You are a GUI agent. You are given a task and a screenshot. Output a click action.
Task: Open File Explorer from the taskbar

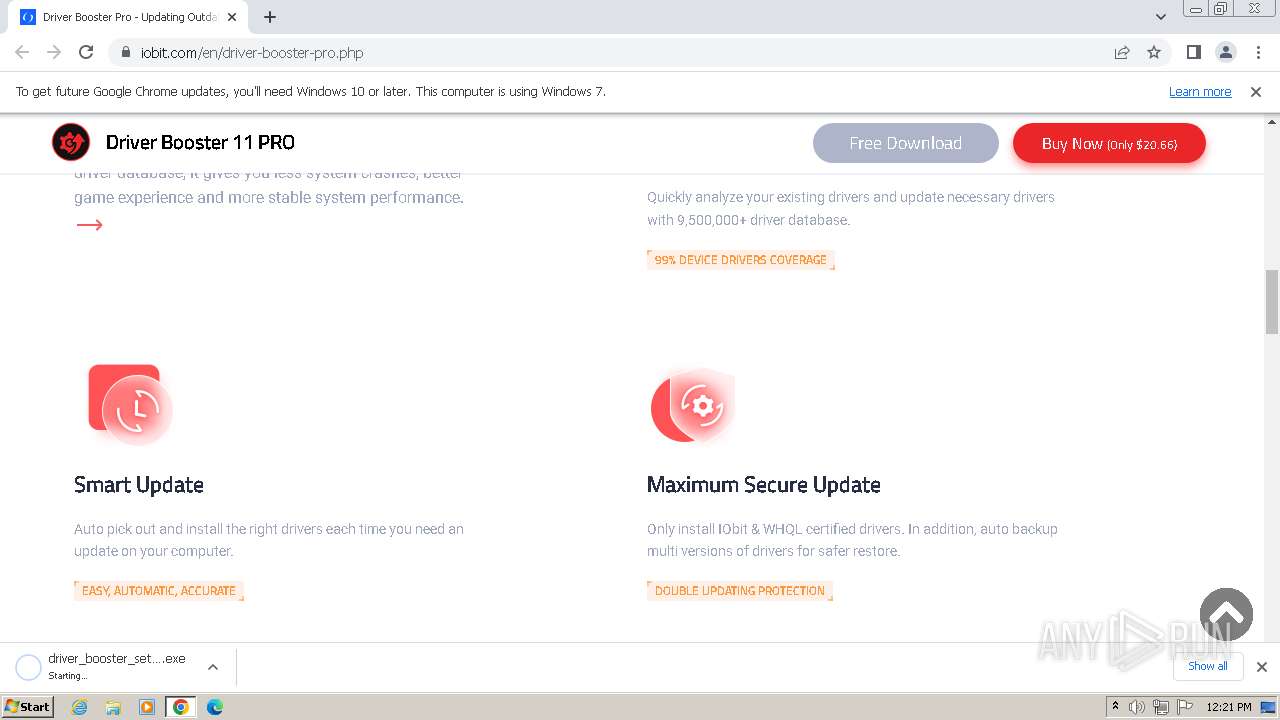(113, 707)
